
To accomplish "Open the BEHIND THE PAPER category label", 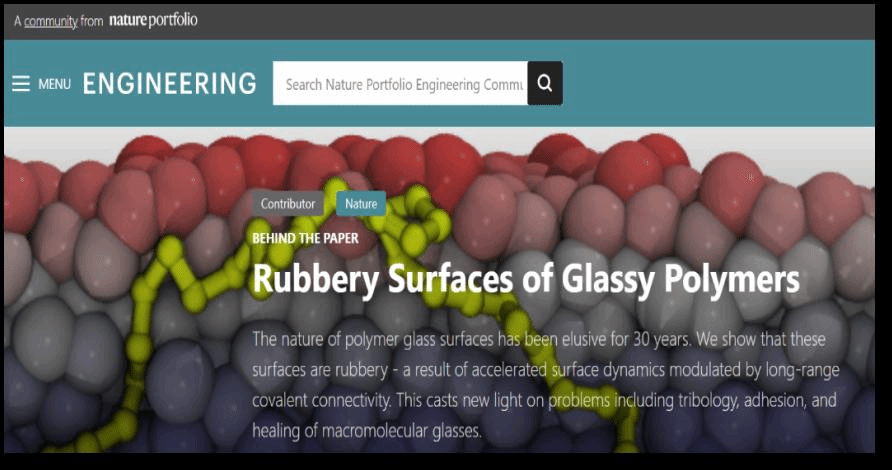I will [x=305, y=238].
